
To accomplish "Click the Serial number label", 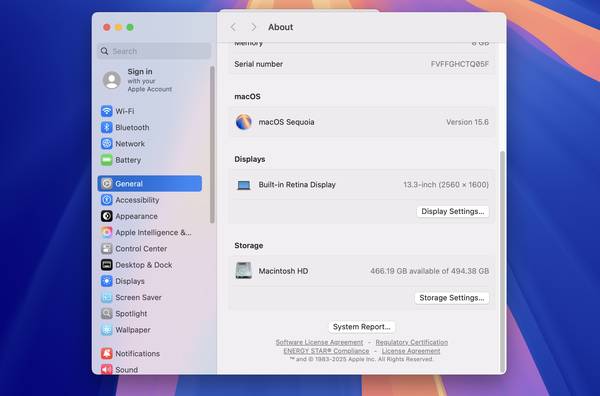I will 259,64.
